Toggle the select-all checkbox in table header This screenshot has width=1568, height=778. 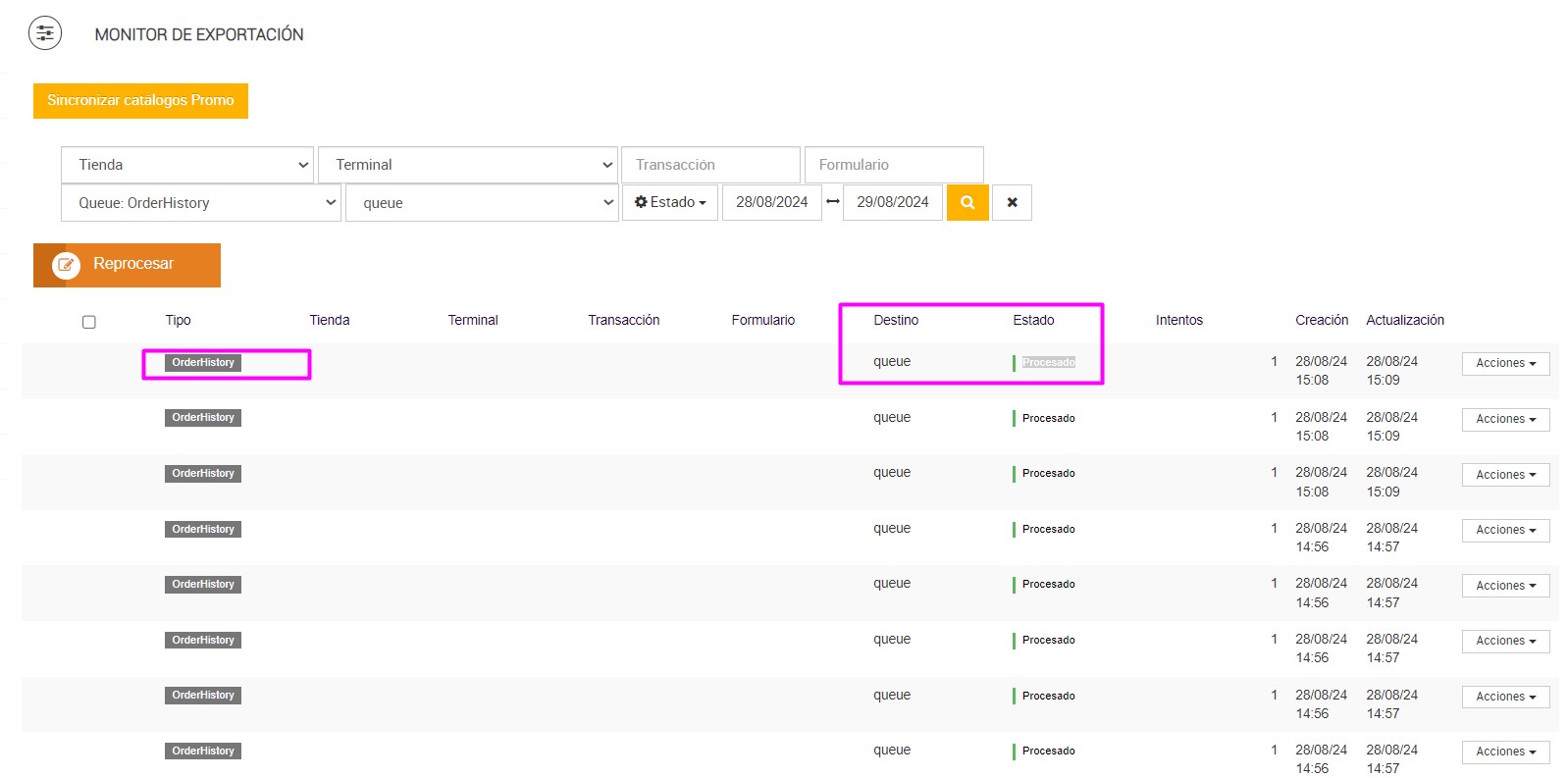point(89,322)
